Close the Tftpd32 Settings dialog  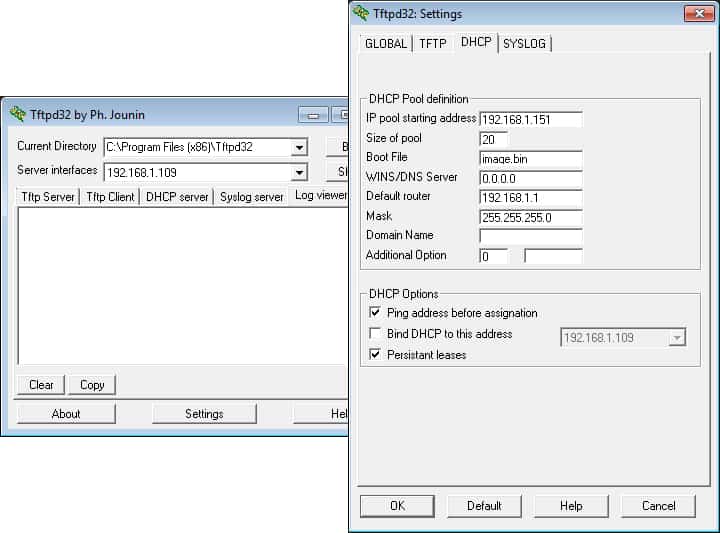(x=697, y=13)
